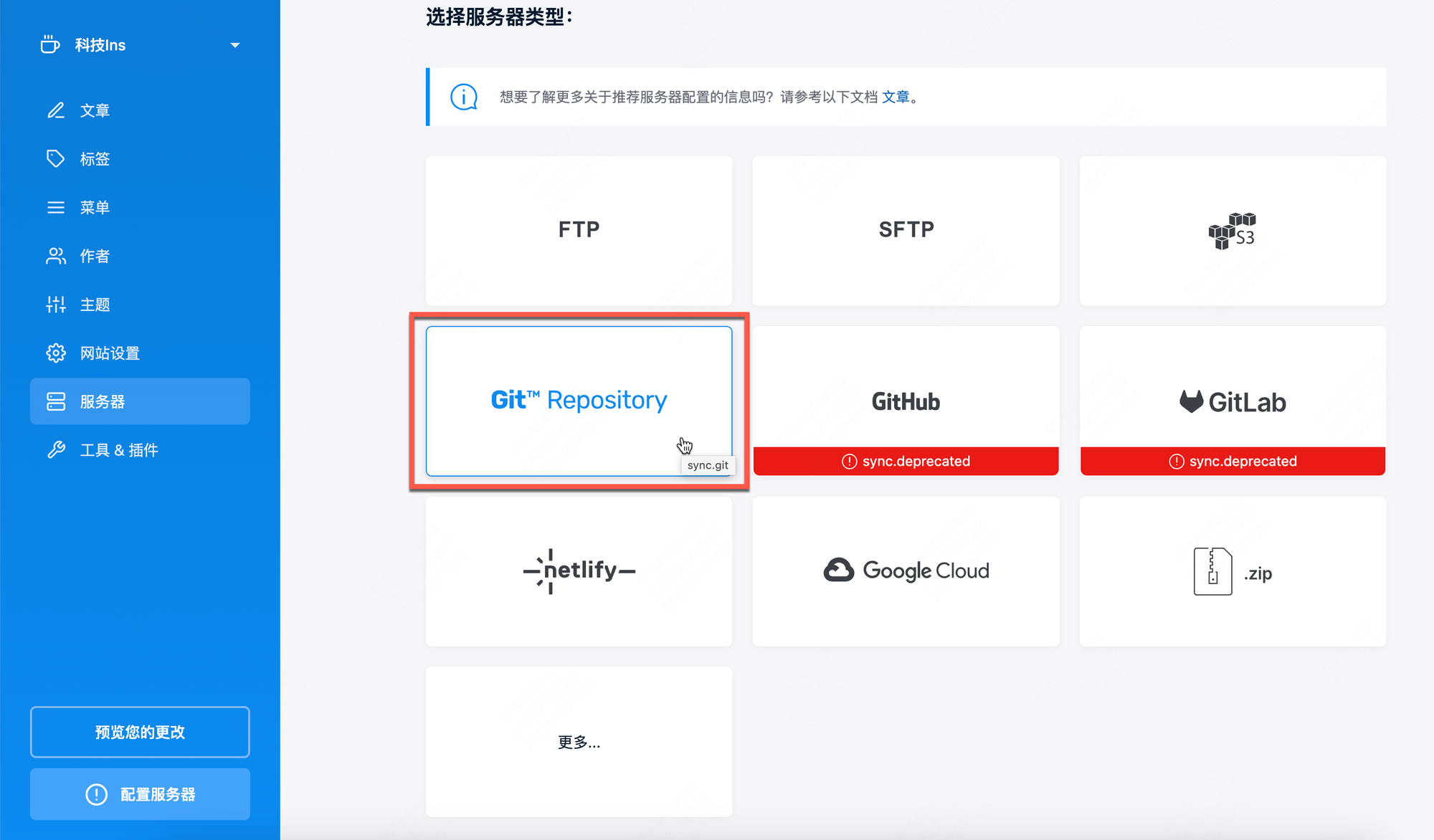This screenshot has width=1434, height=840.
Task: Click the 科技Ins site name
Action: (x=100, y=45)
